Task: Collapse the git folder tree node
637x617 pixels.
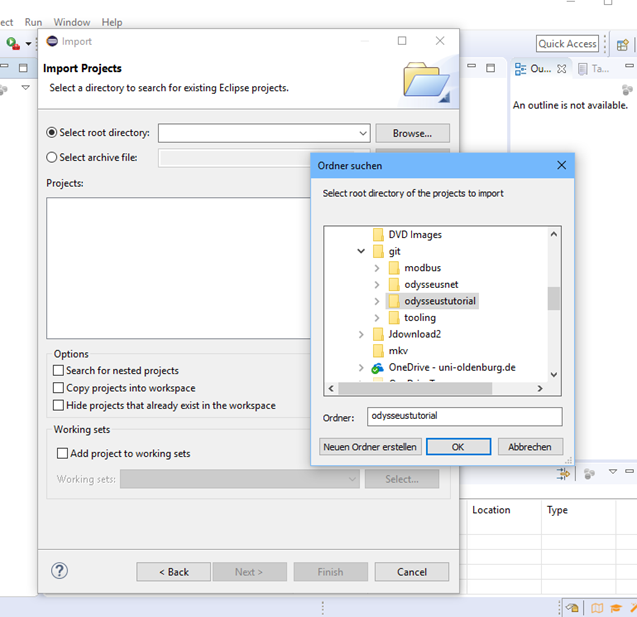Action: coord(361,252)
